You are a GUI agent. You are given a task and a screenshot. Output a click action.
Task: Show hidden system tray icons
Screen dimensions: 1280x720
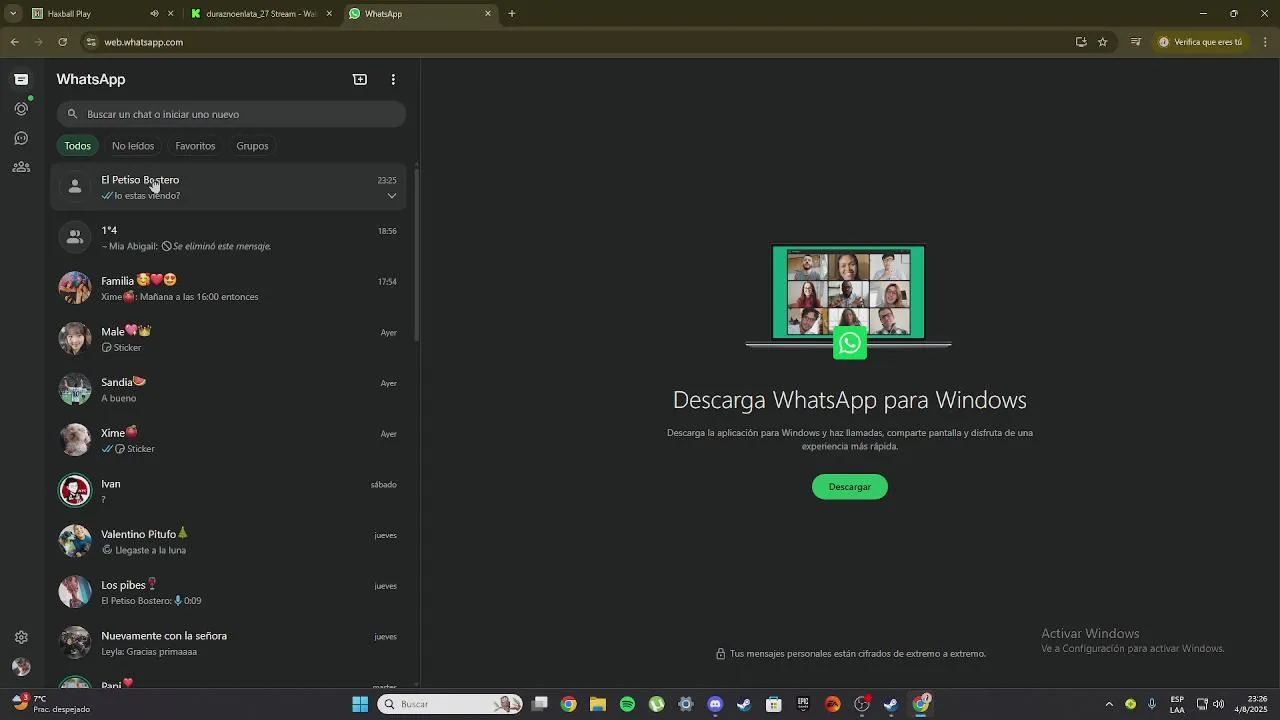(x=1109, y=704)
